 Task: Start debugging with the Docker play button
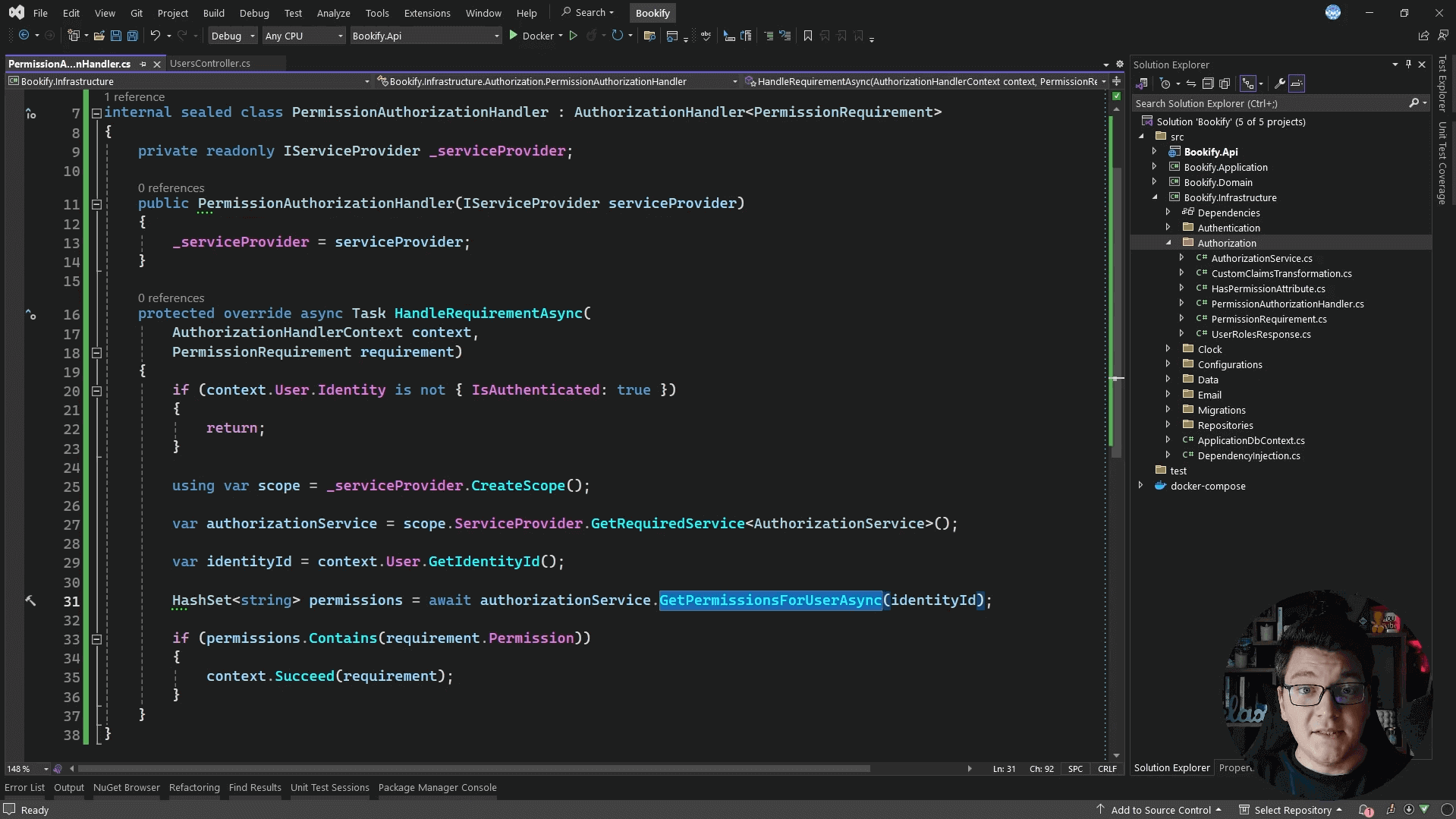514,36
